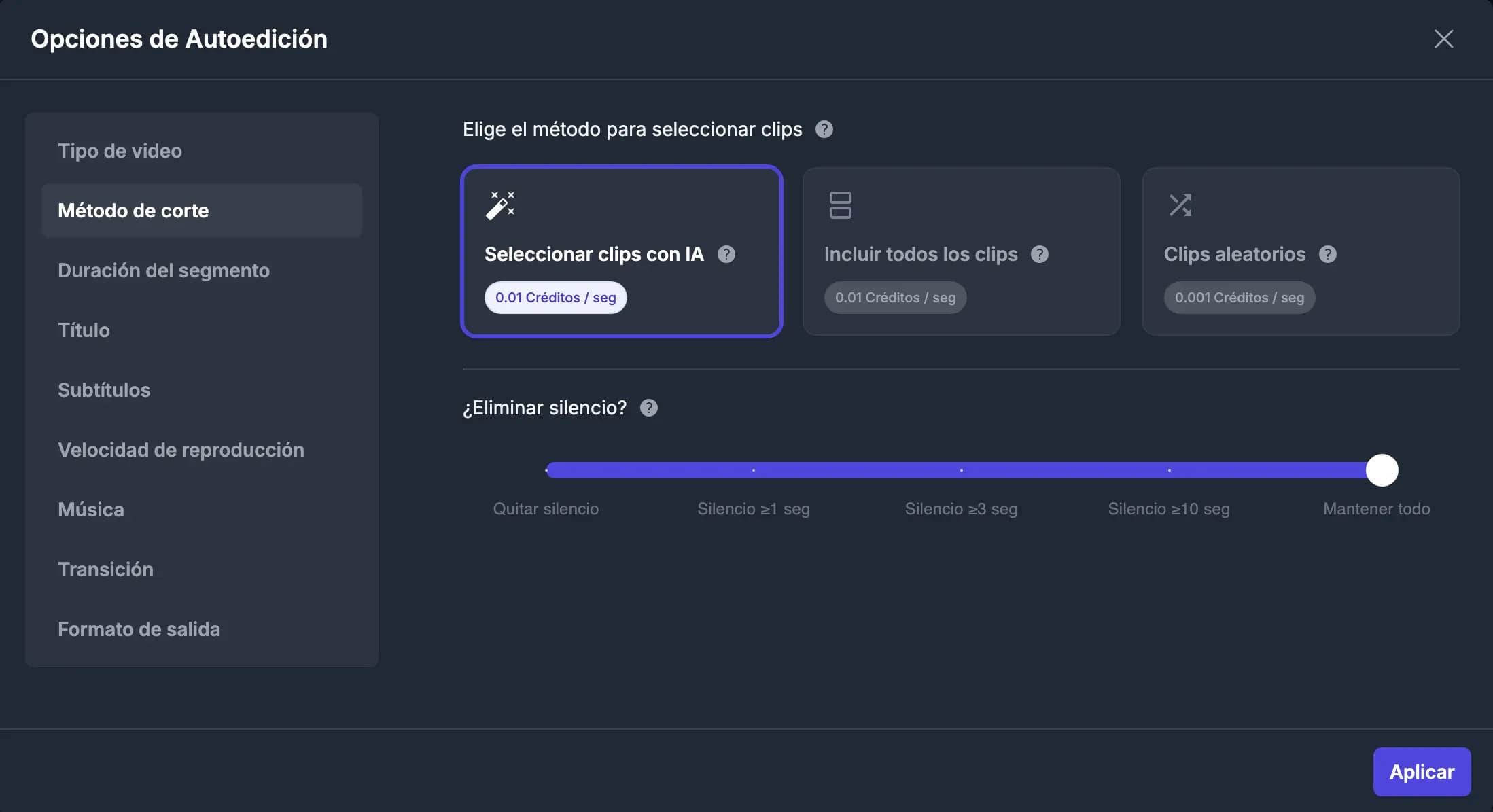Switch to 'Formato de salida' section
Screen dimensions: 1493x812
coord(139,629)
